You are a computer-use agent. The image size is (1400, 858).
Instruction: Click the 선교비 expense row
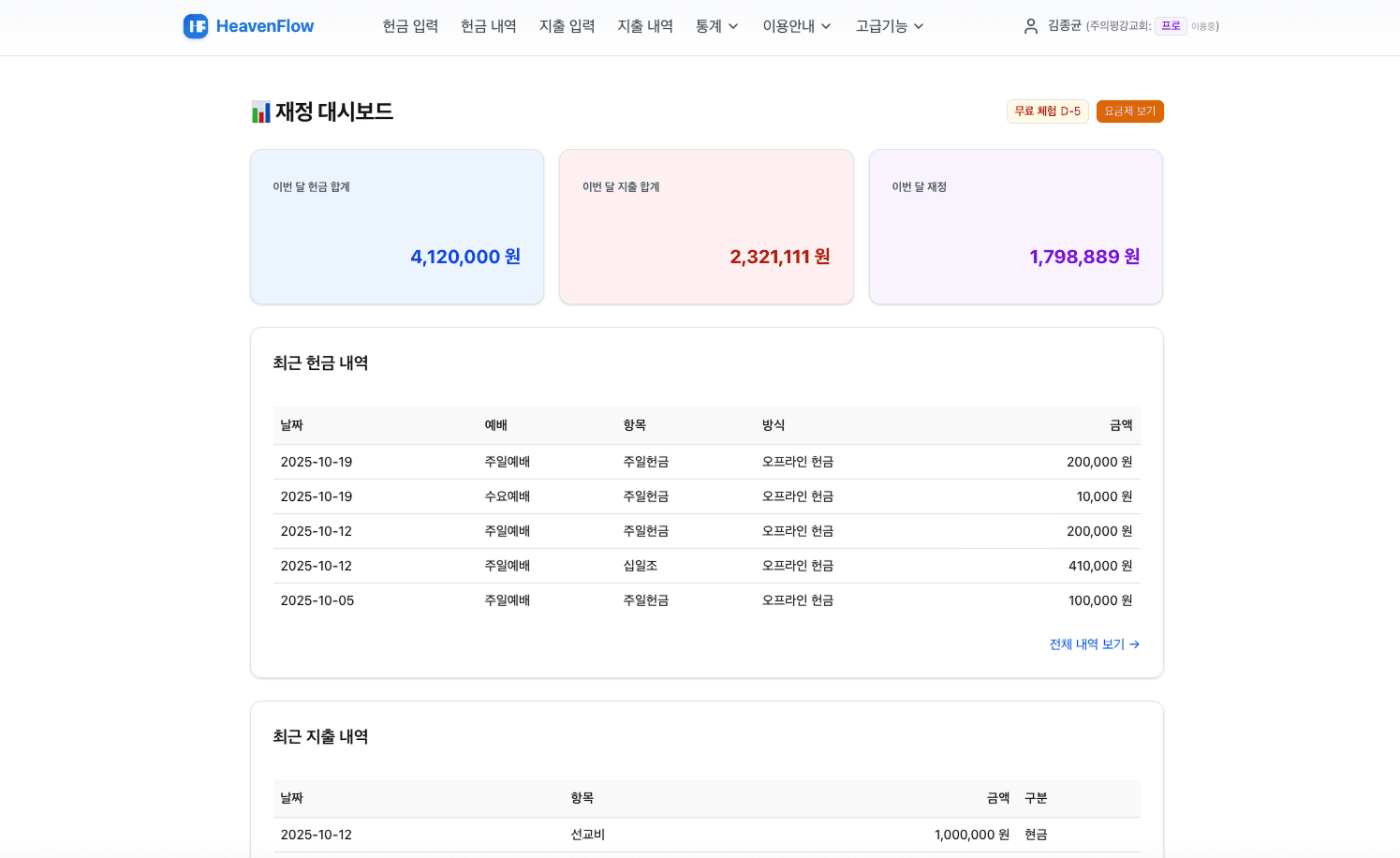tap(707, 835)
